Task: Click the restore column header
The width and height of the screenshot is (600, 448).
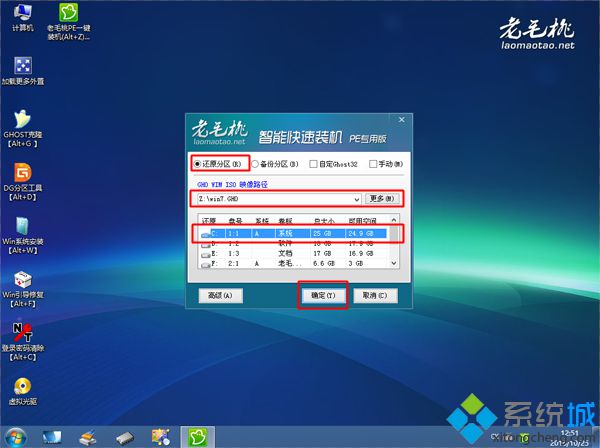Action: coord(209,221)
